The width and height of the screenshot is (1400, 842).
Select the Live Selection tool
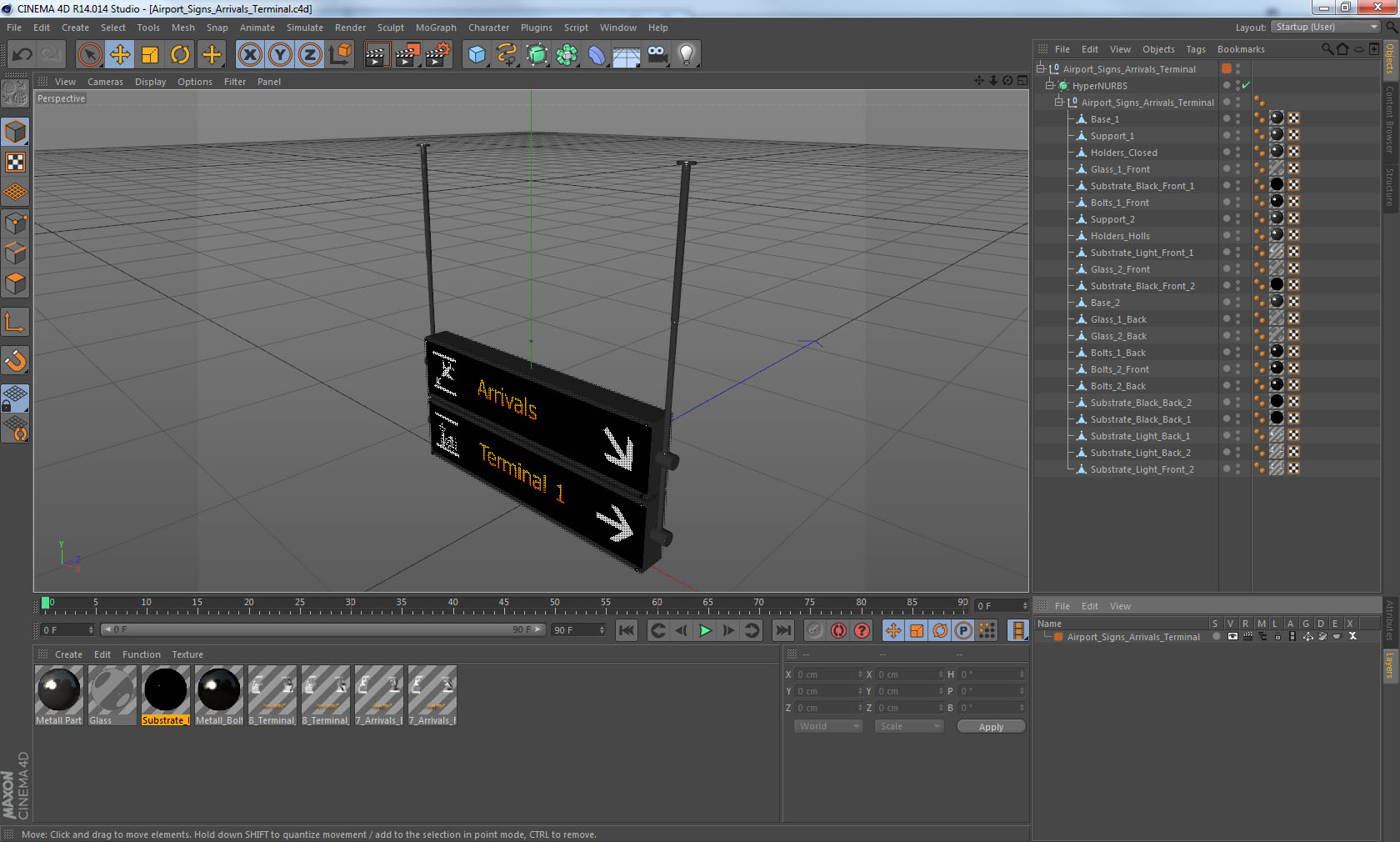(89, 55)
